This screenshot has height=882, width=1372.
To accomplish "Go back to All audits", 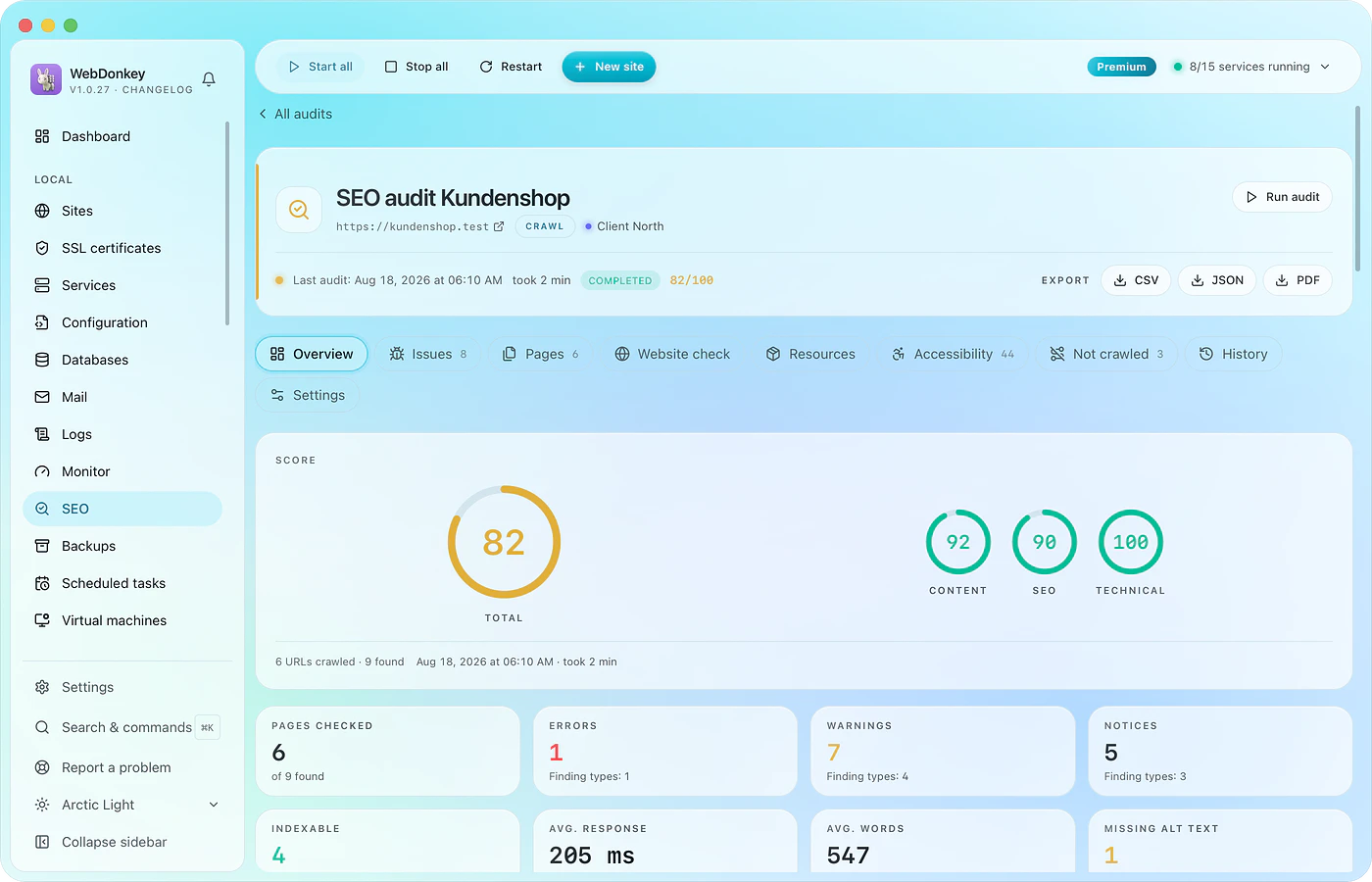I will [x=295, y=114].
